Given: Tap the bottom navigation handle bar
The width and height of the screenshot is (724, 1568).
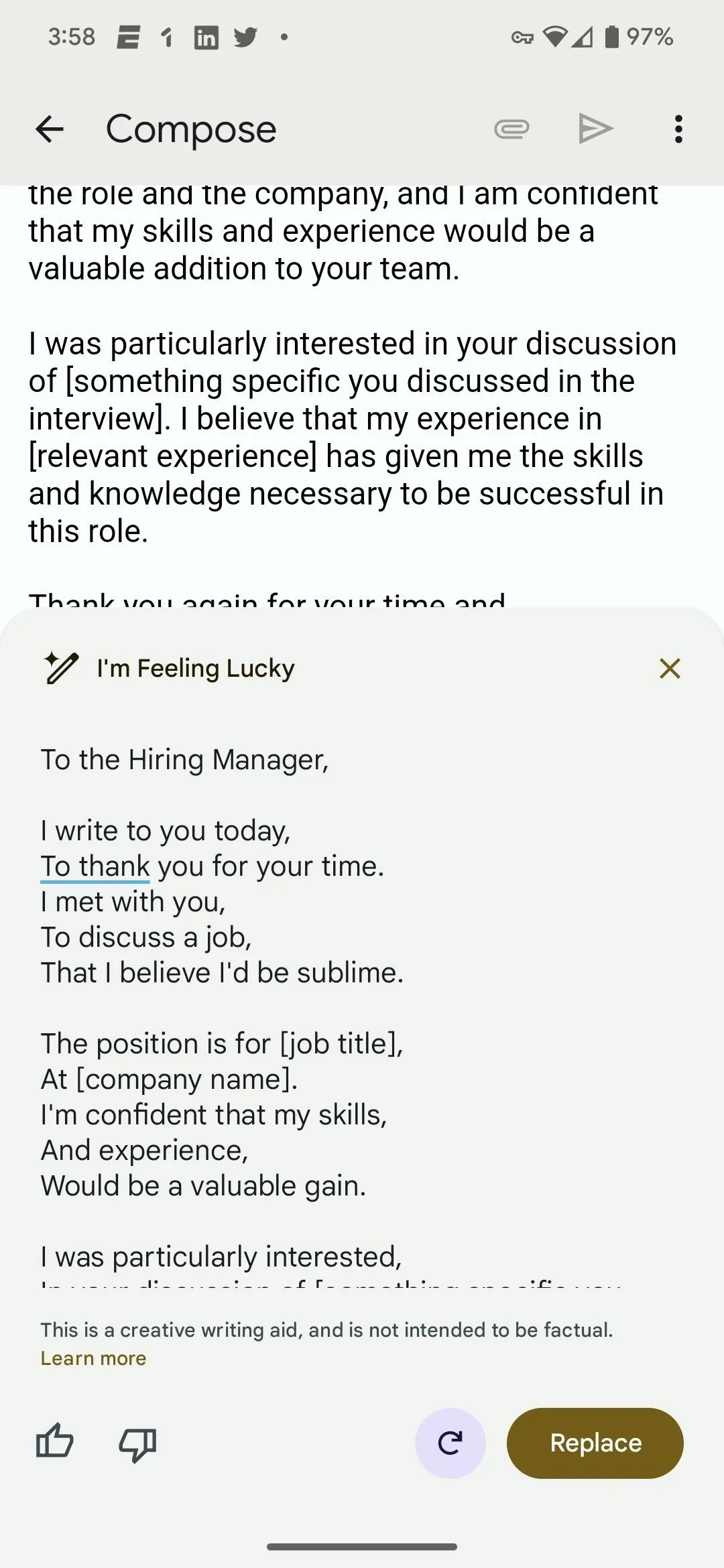Looking at the screenshot, I should pos(362,1547).
